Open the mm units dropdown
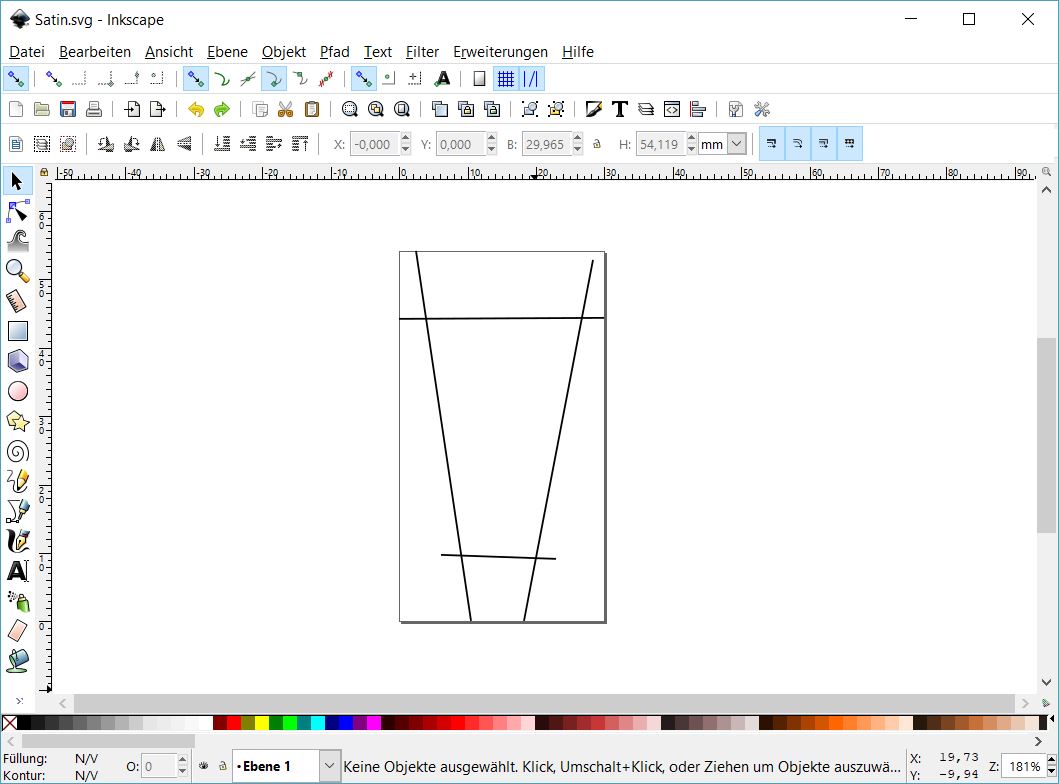The height and width of the screenshot is (784, 1059). (737, 145)
